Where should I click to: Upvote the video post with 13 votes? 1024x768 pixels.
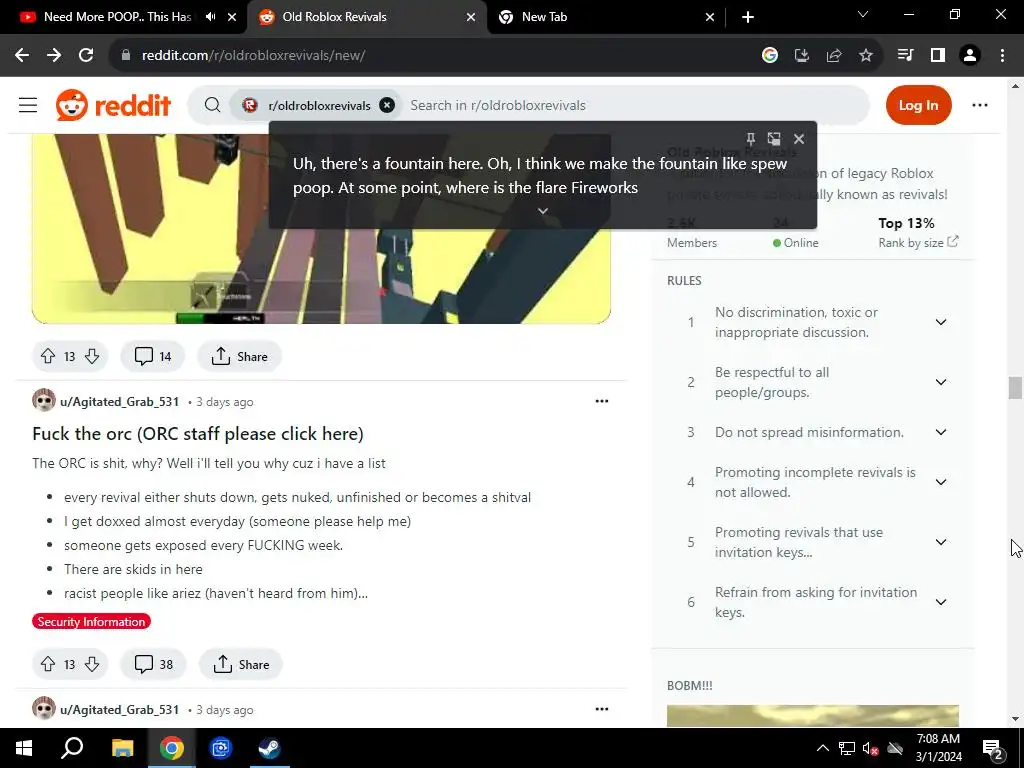tap(48, 356)
